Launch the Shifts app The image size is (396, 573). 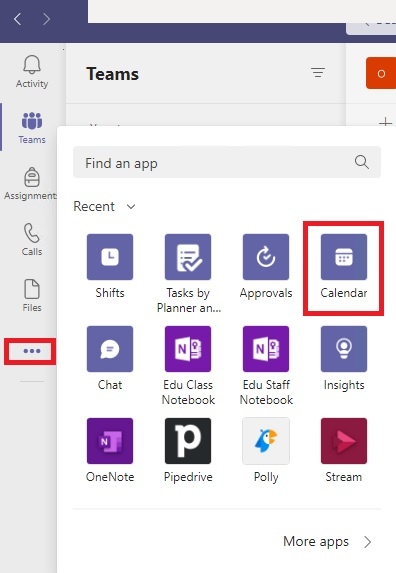pyautogui.click(x=110, y=267)
